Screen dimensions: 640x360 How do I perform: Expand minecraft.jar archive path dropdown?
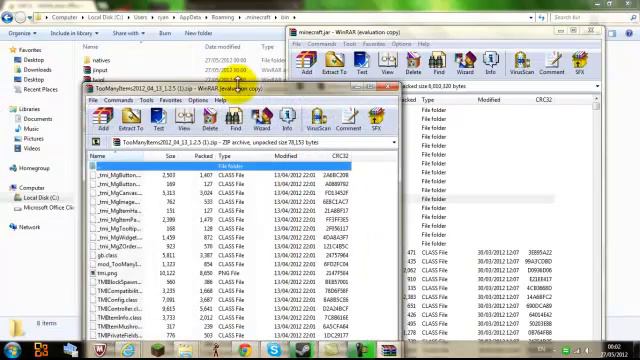click(597, 86)
